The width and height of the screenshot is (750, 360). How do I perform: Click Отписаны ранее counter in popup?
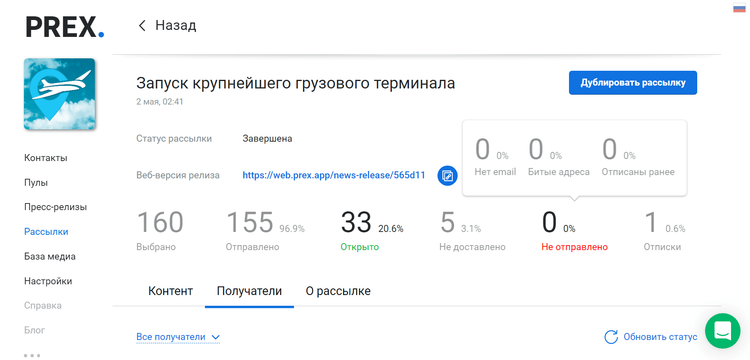coord(638,156)
